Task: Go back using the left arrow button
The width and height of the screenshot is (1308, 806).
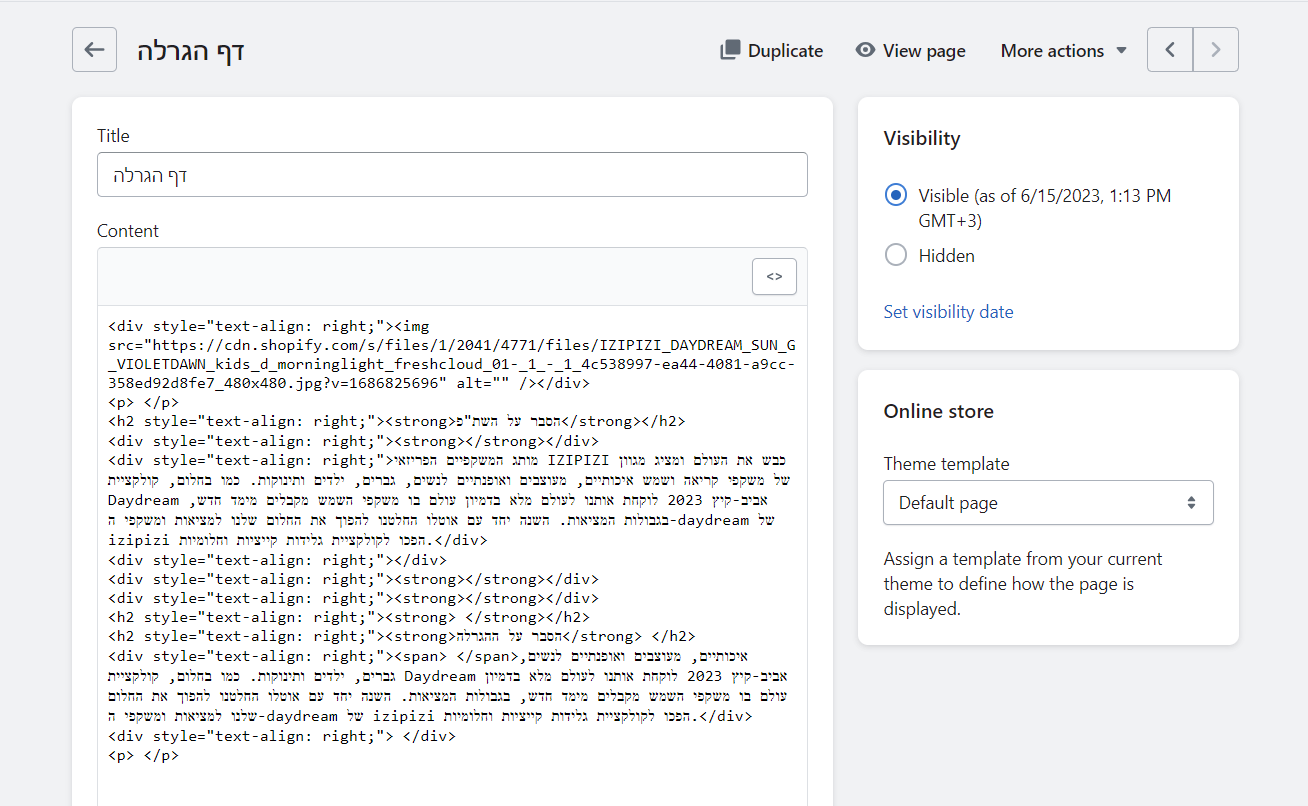Action: click(x=94, y=50)
